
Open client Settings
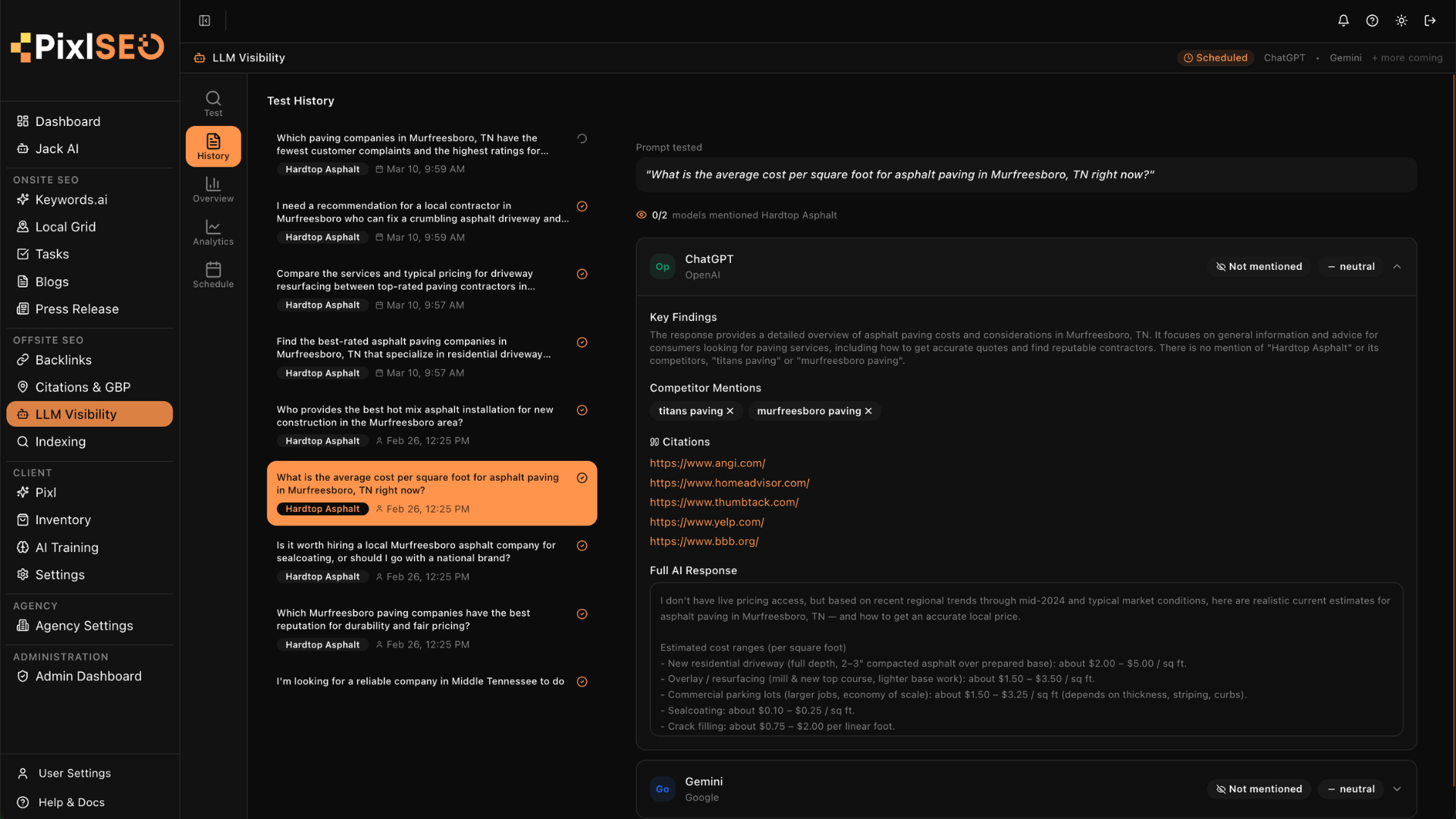(x=89, y=574)
